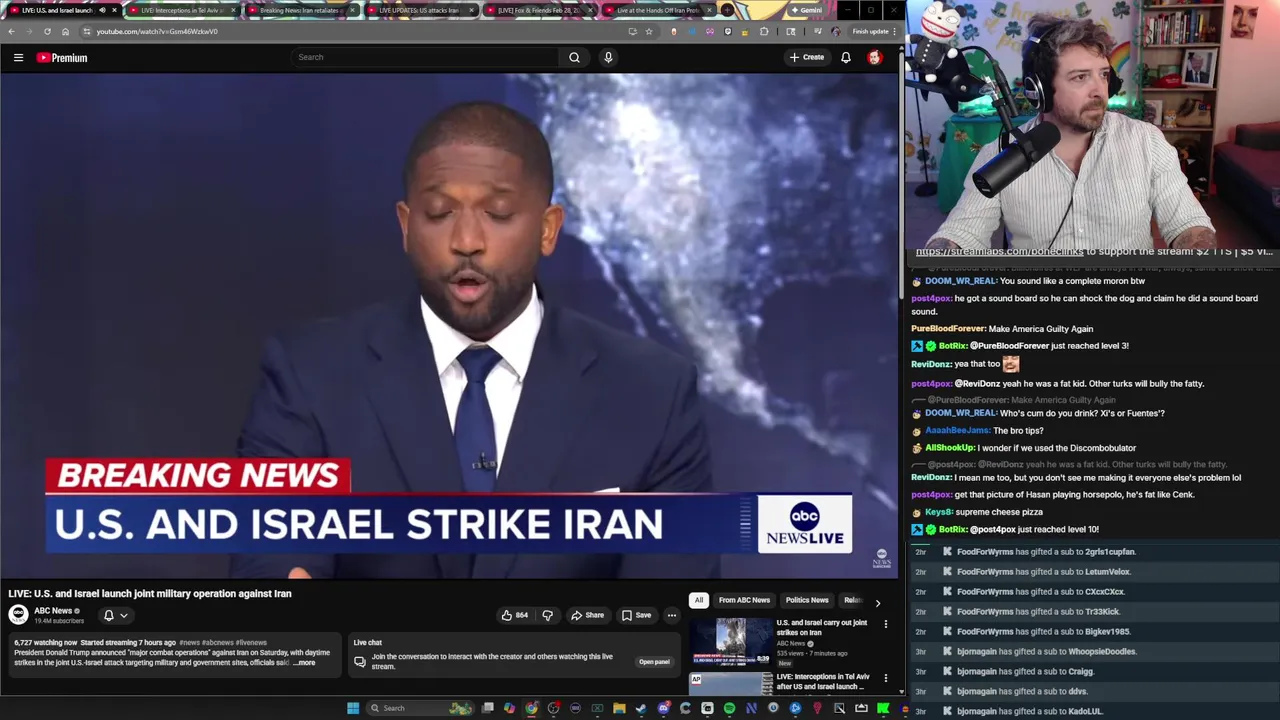Open options for 'U.S. and Israel carry out joint strikes' video

pyautogui.click(x=885, y=624)
